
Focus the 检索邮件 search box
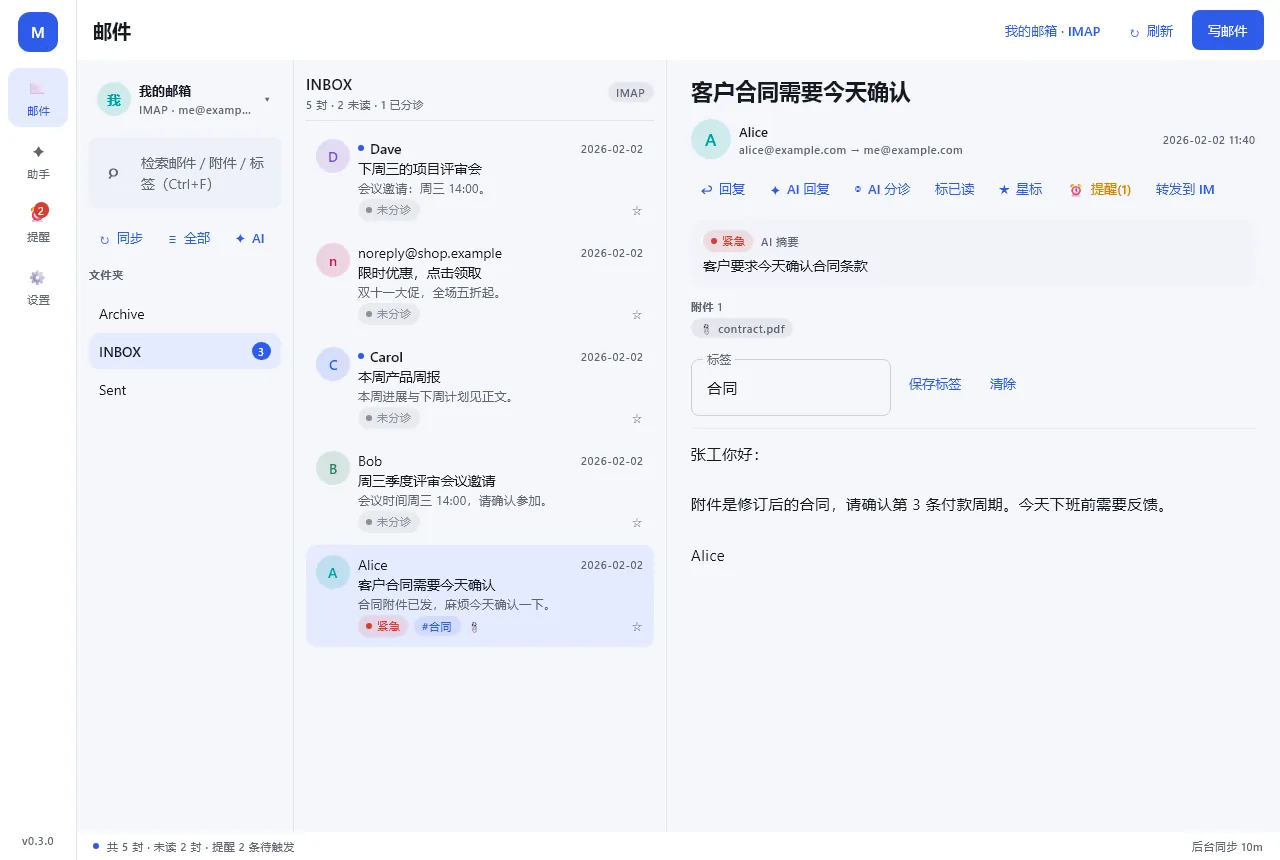click(185, 173)
